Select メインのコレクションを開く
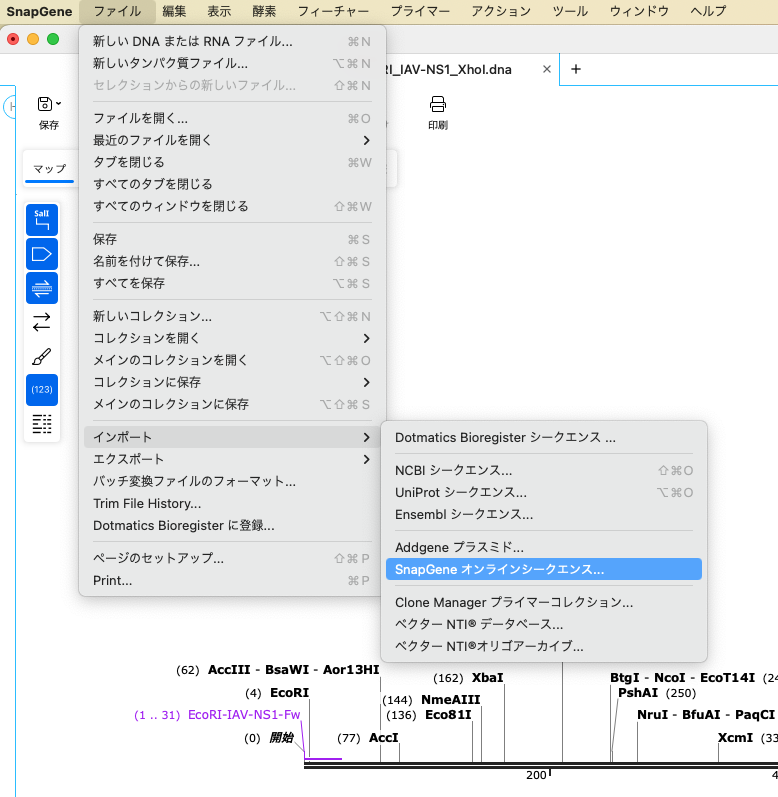The height and width of the screenshot is (797, 778). 232,360
